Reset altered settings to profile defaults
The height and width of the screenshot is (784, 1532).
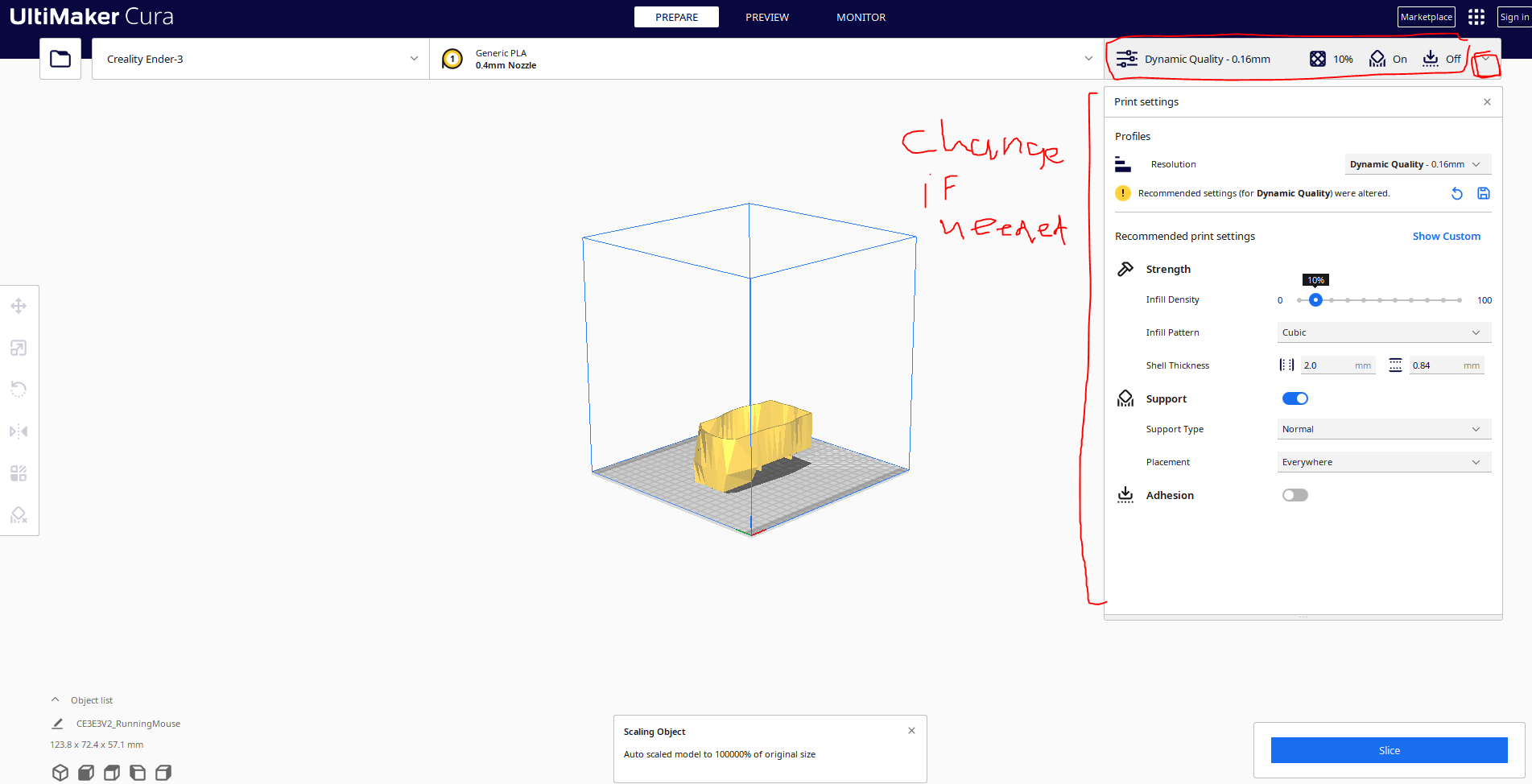pyautogui.click(x=1457, y=193)
